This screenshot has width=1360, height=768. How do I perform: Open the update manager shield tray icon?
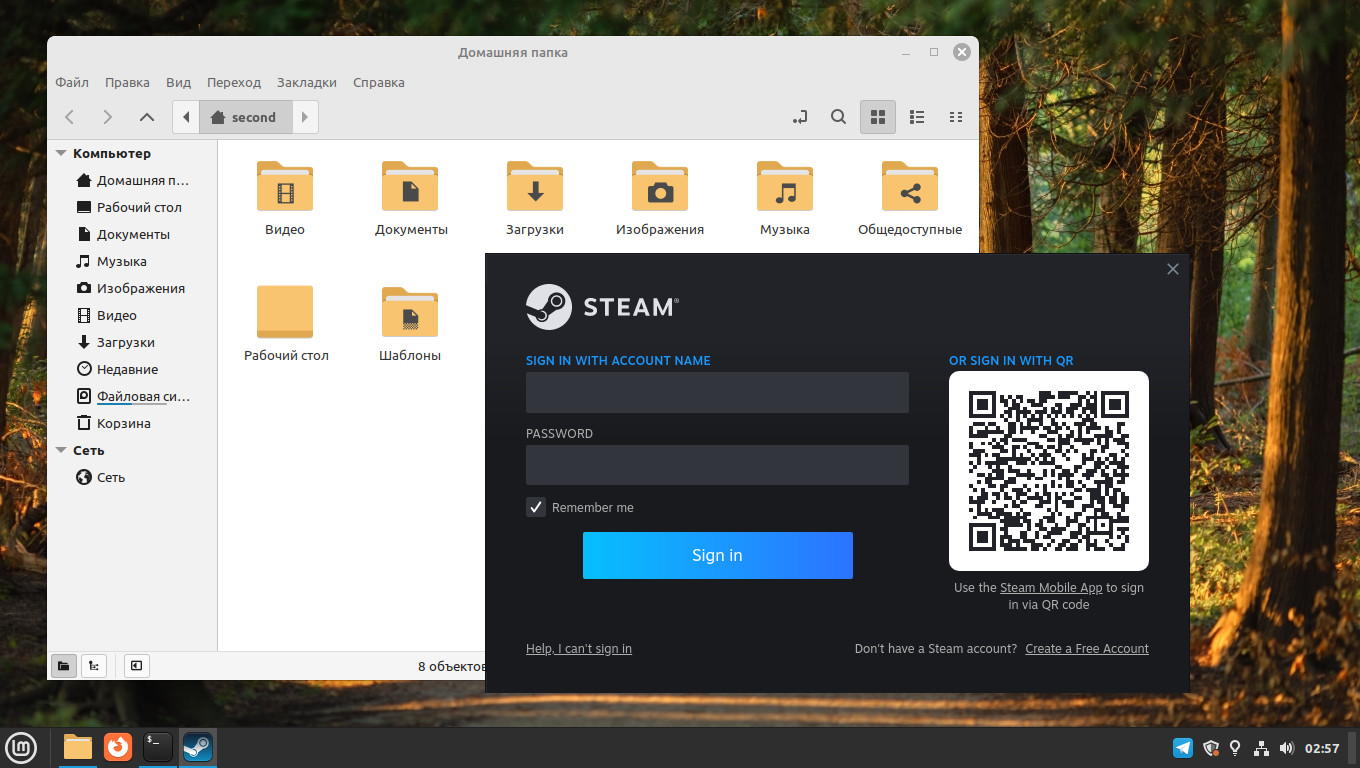[x=1210, y=748]
